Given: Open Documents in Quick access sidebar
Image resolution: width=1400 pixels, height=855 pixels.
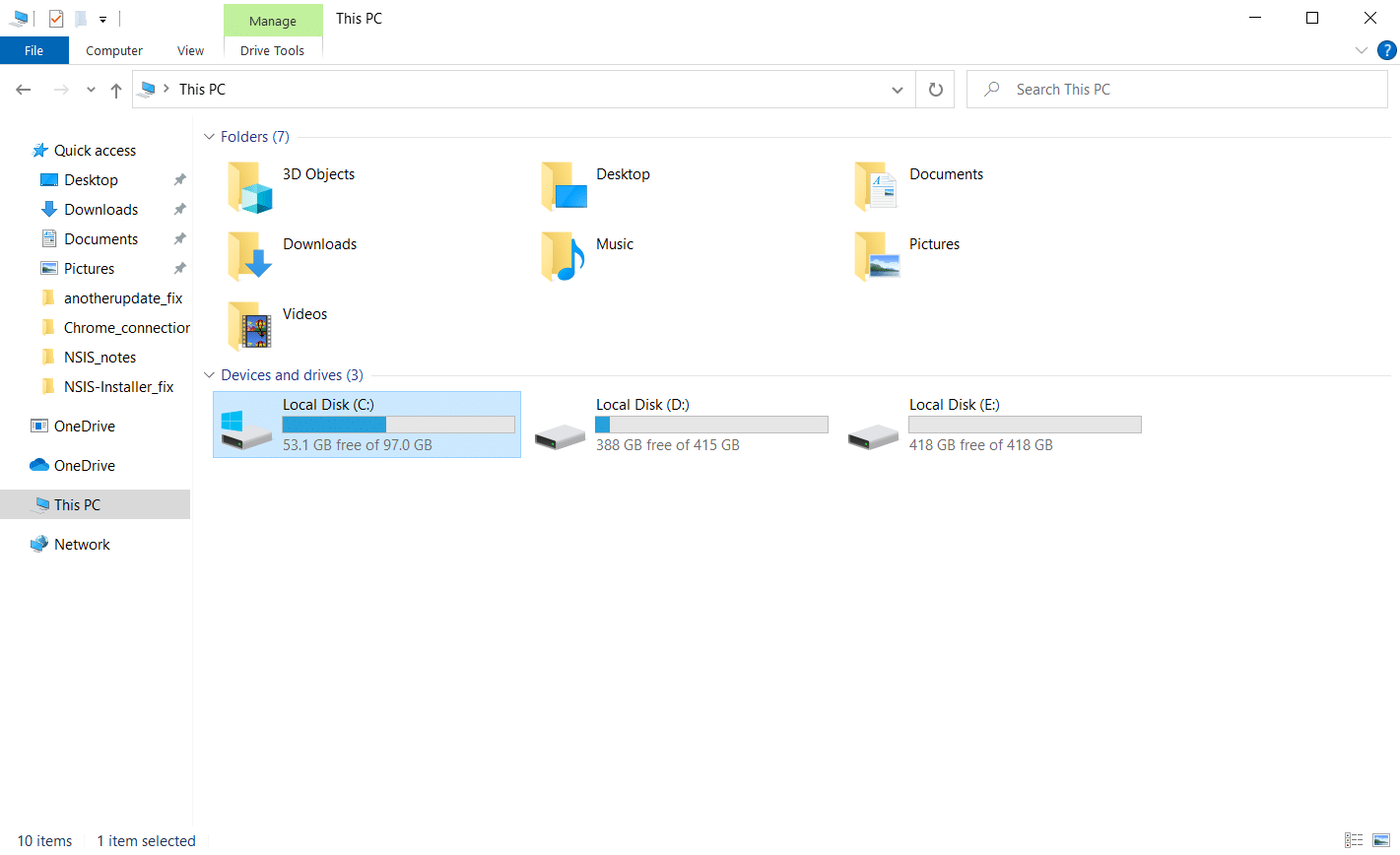Looking at the screenshot, I should point(100,239).
